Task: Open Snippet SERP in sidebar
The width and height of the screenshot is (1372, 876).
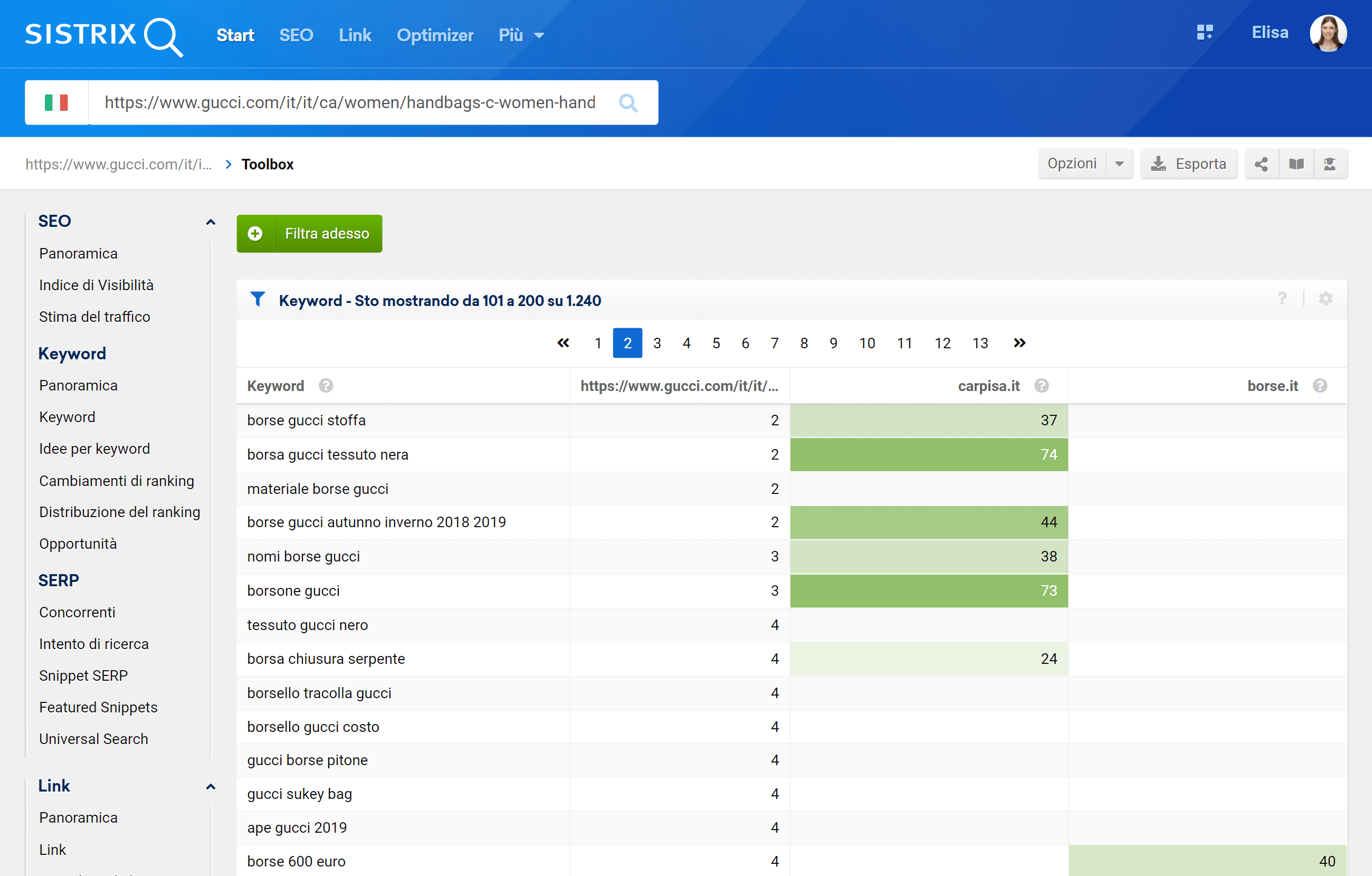Action: (x=83, y=676)
